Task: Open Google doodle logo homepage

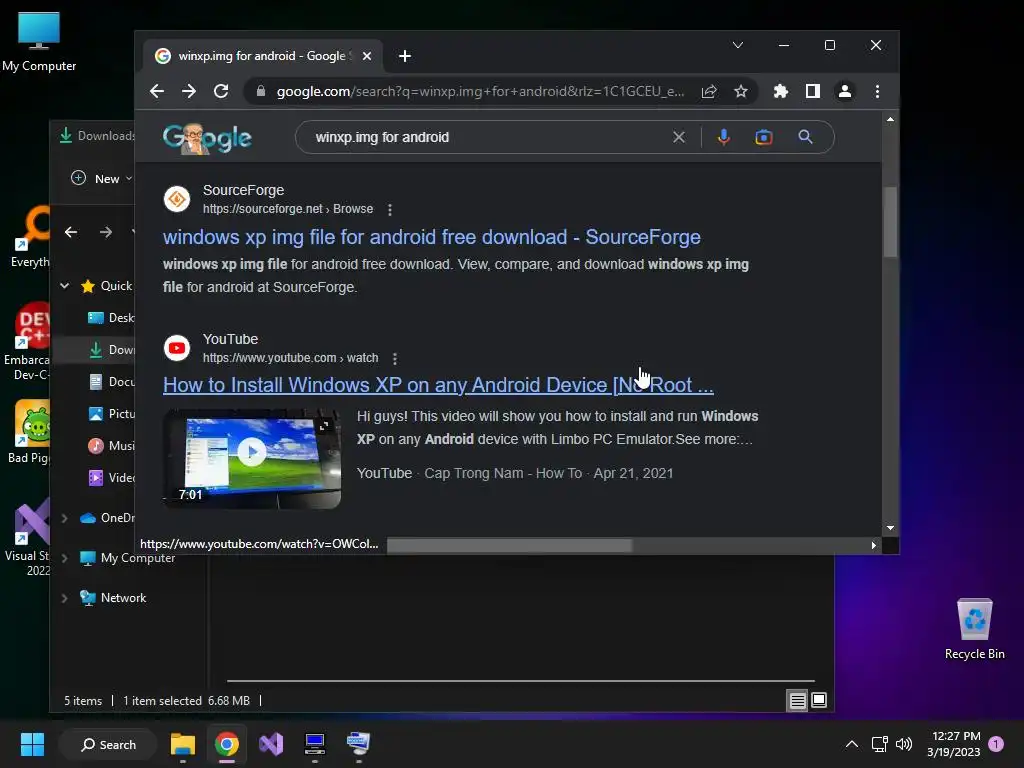Action: point(207,138)
